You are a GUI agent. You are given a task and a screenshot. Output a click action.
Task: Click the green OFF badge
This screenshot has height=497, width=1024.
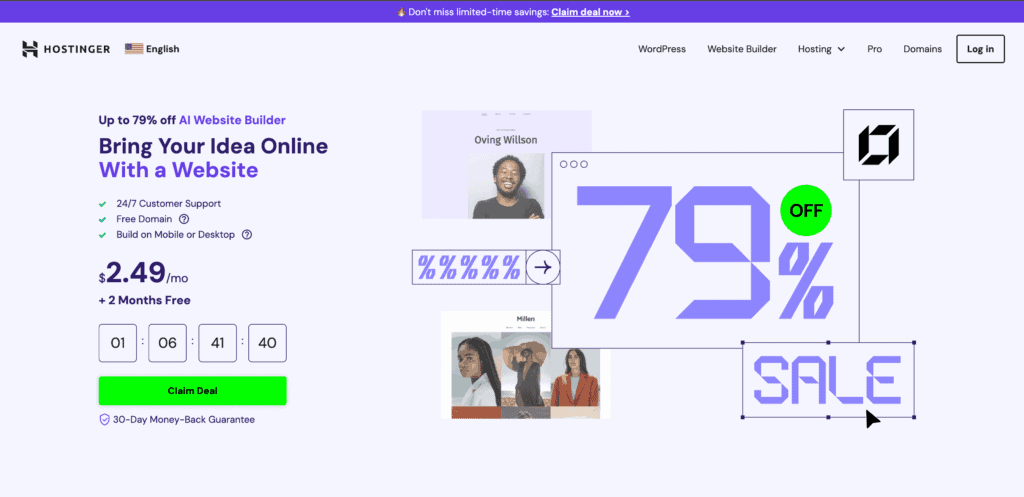click(806, 210)
